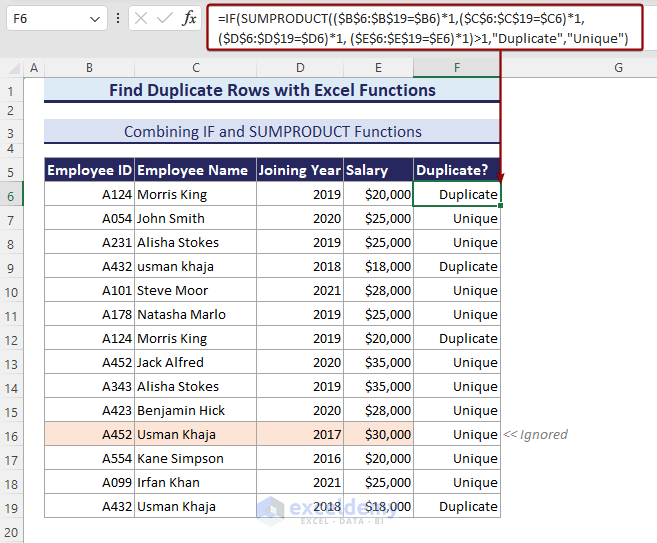Select column F header
This screenshot has height=543, width=657.
tap(456, 68)
